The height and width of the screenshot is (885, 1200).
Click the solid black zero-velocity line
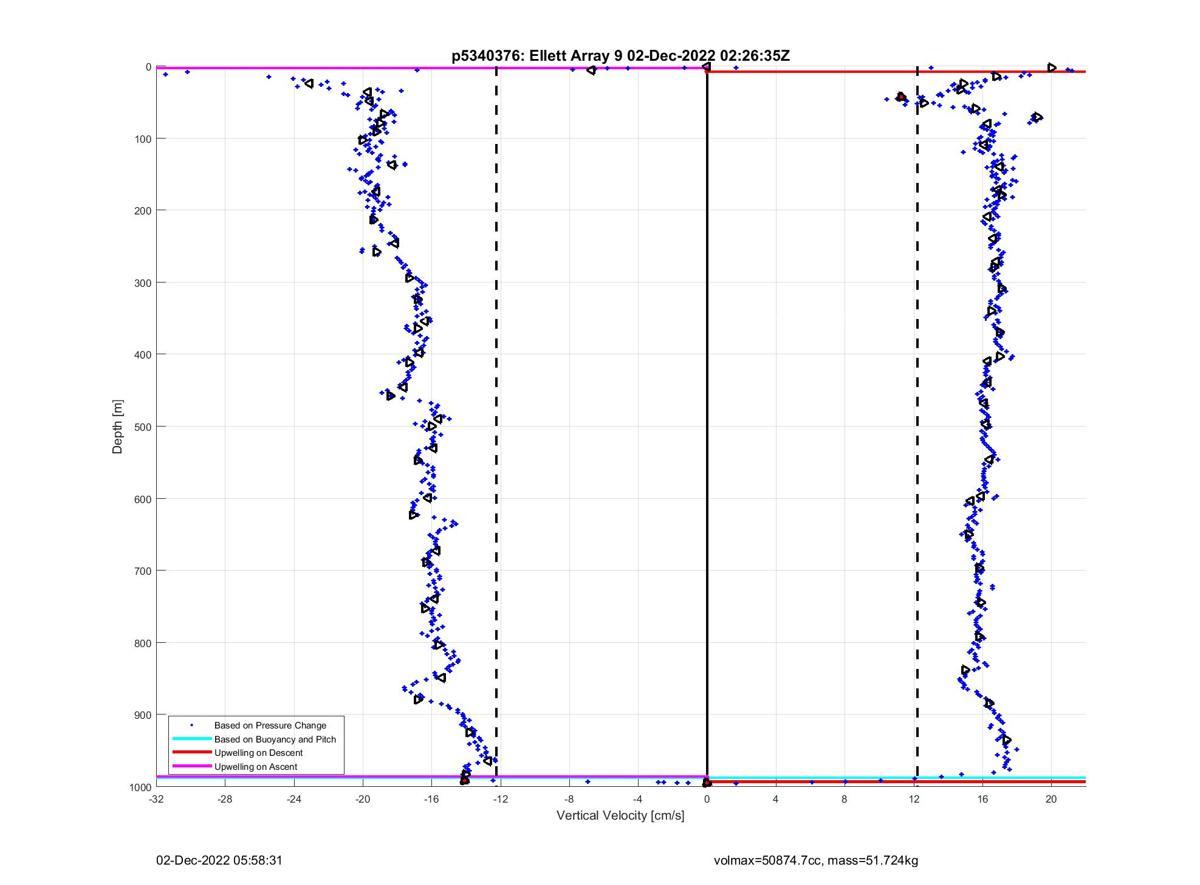coord(707,400)
